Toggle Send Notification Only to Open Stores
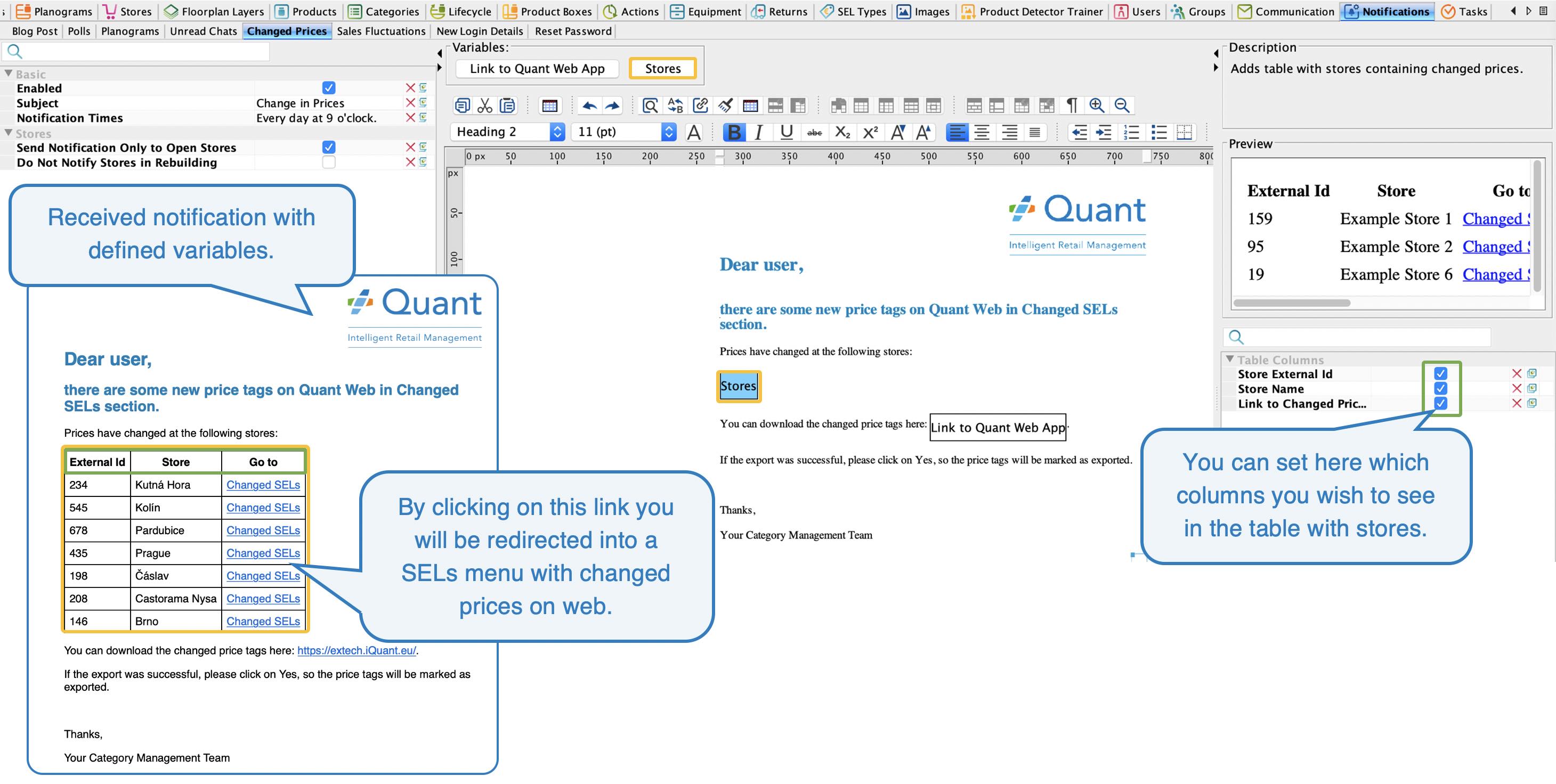Screen dimensions: 1556x784 click(329, 147)
